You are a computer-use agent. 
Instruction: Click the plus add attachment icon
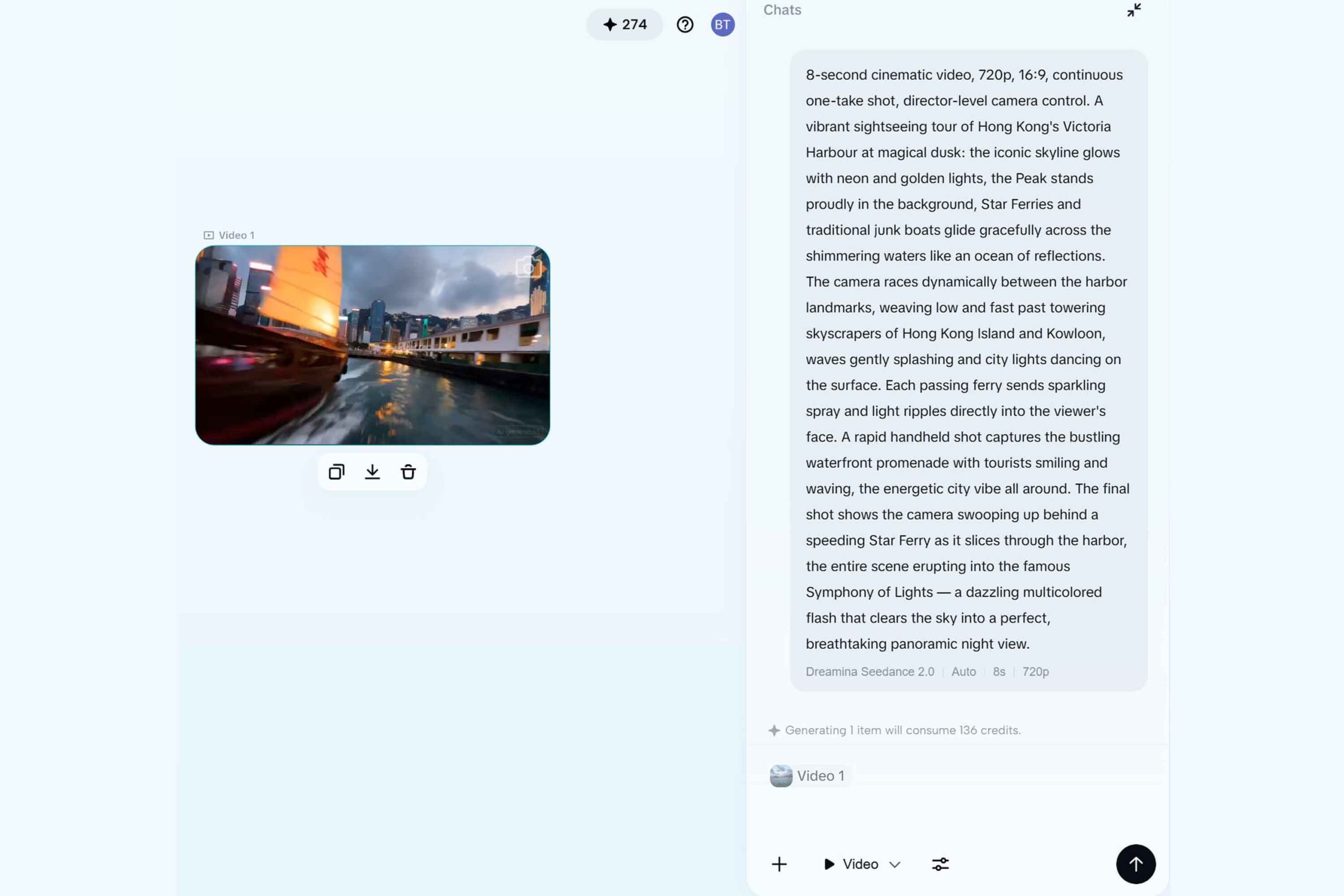[779, 864]
